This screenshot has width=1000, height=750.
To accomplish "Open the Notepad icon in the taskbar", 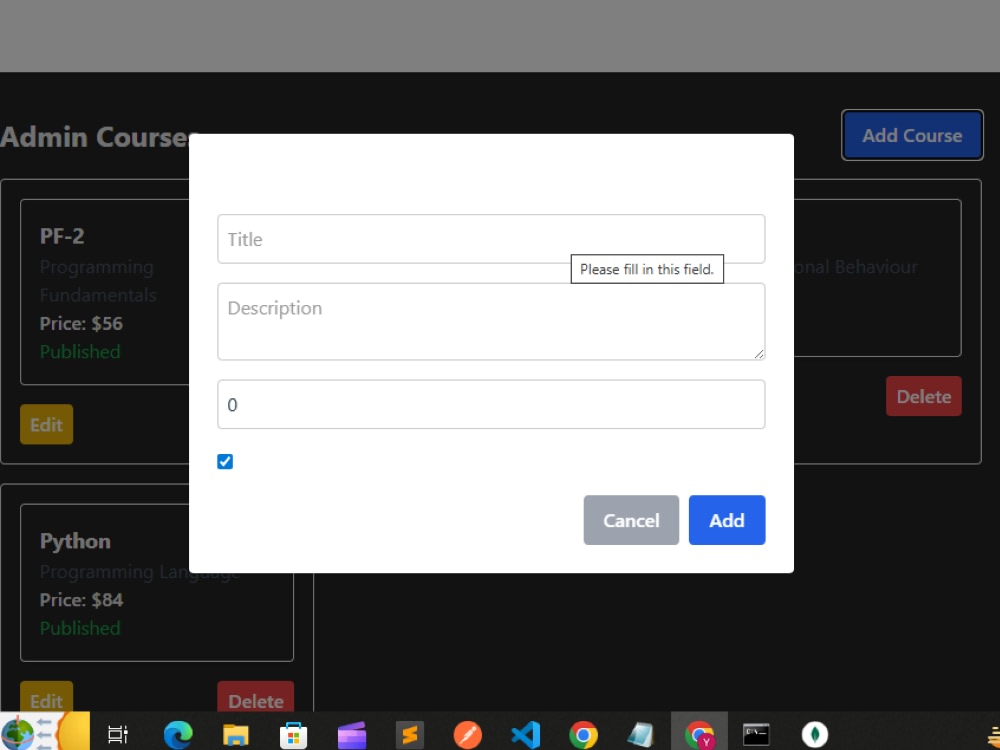I will coord(640,735).
